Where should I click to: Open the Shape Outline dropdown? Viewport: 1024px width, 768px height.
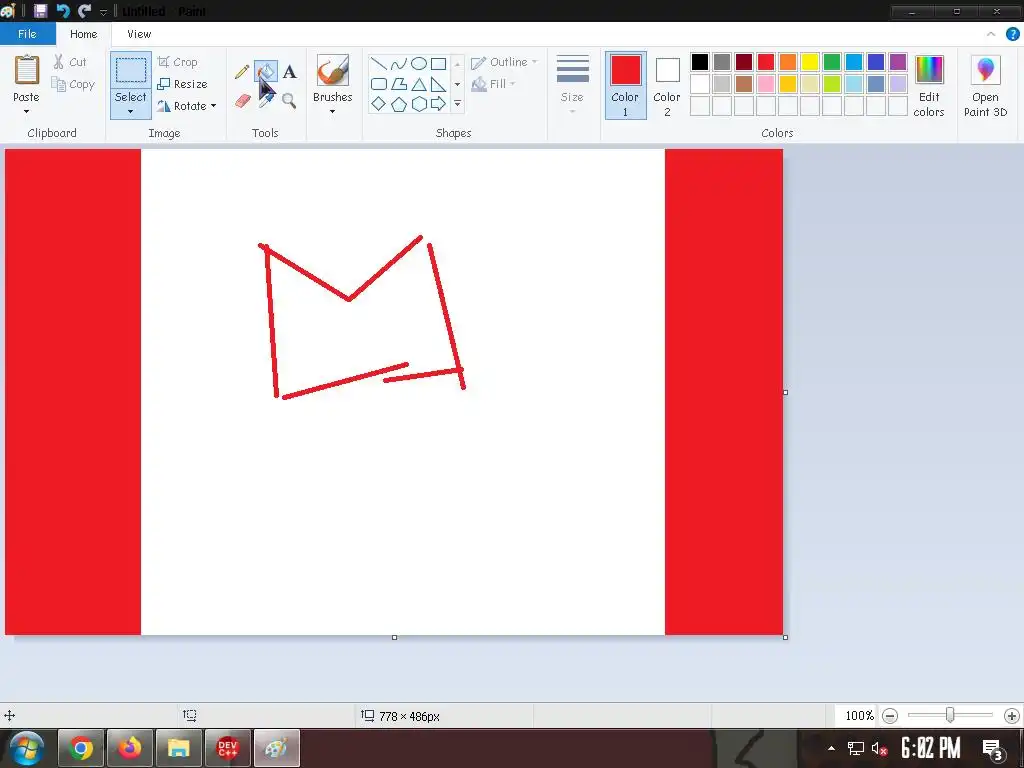pyautogui.click(x=504, y=62)
